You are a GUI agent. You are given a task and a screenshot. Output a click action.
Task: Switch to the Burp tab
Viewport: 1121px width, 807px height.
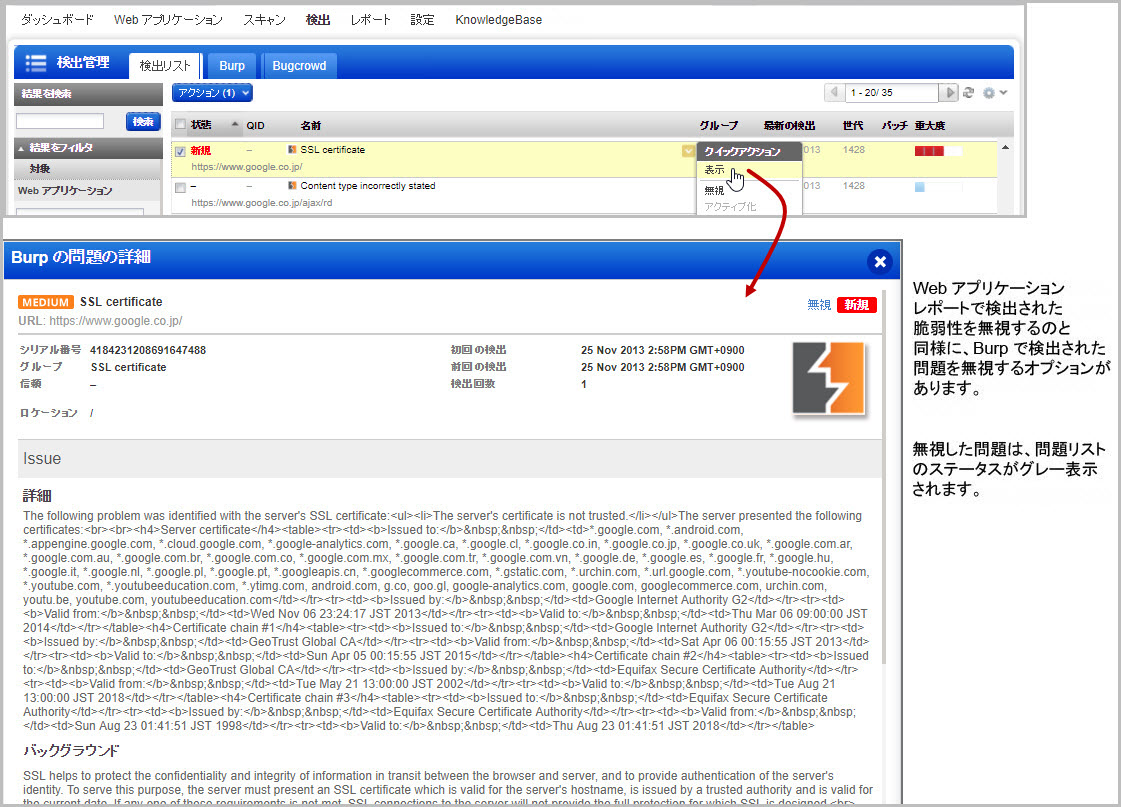pos(232,66)
